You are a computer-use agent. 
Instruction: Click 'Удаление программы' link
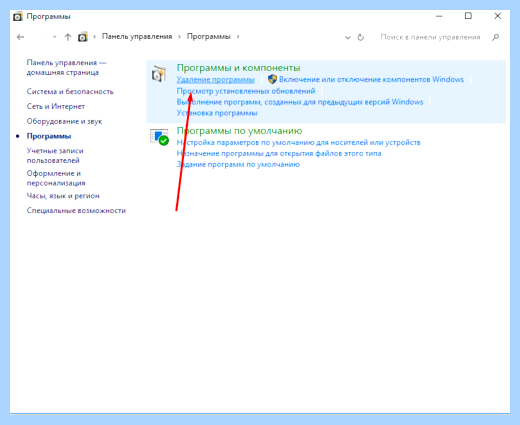[215, 79]
